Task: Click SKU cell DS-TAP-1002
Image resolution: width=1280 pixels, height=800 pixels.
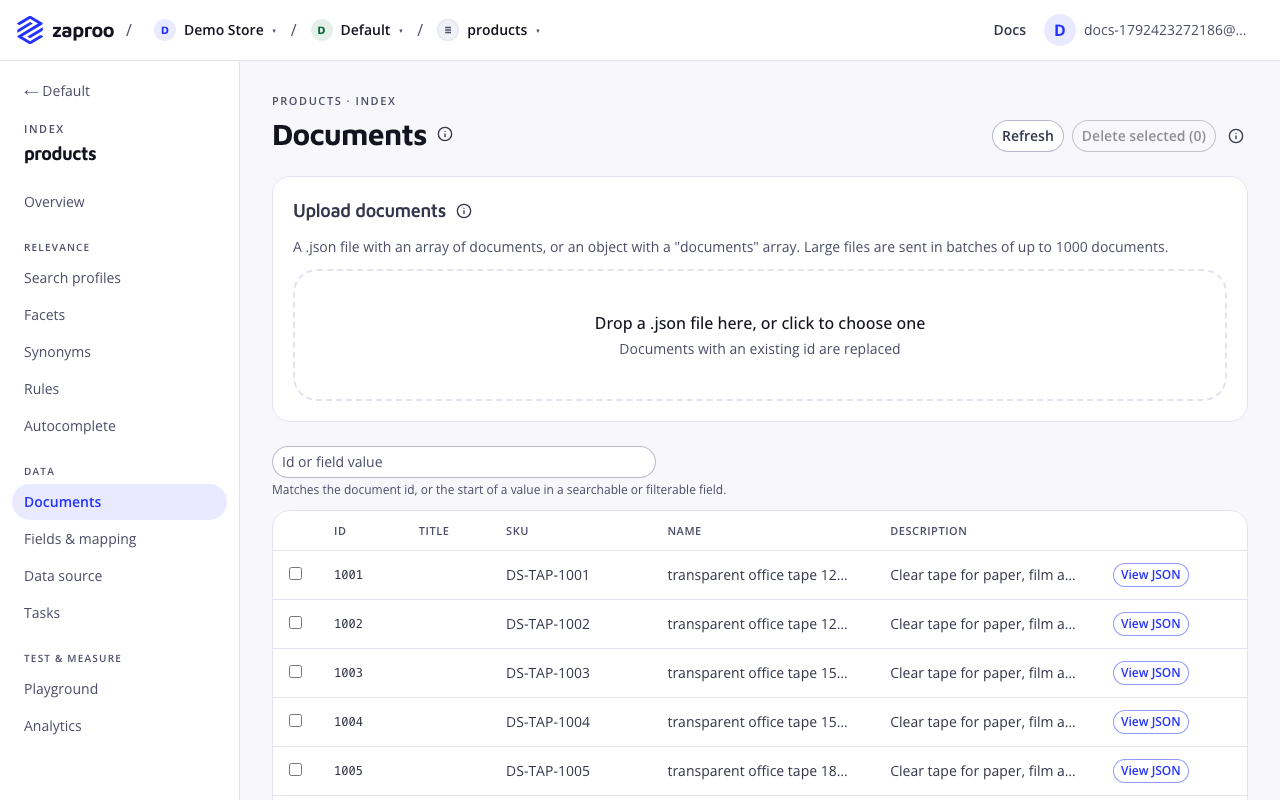Action: coord(548,624)
